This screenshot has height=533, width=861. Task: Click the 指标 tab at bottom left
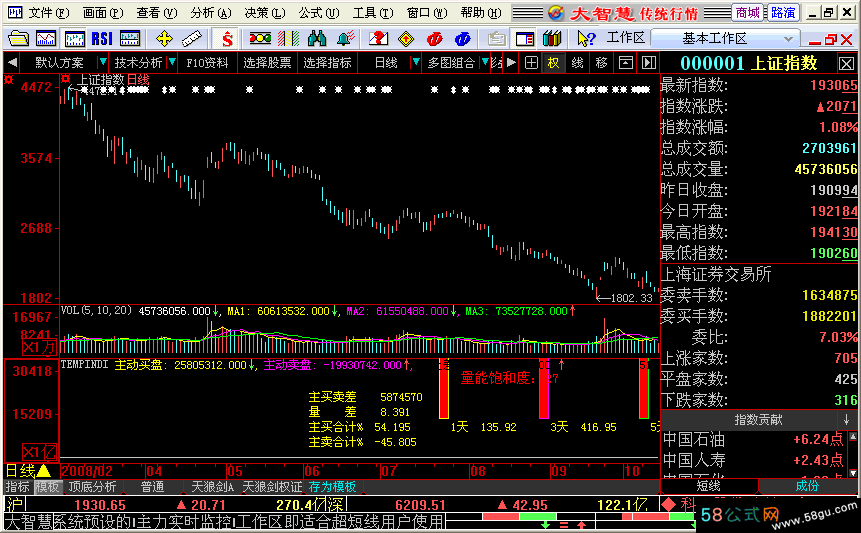(x=18, y=487)
